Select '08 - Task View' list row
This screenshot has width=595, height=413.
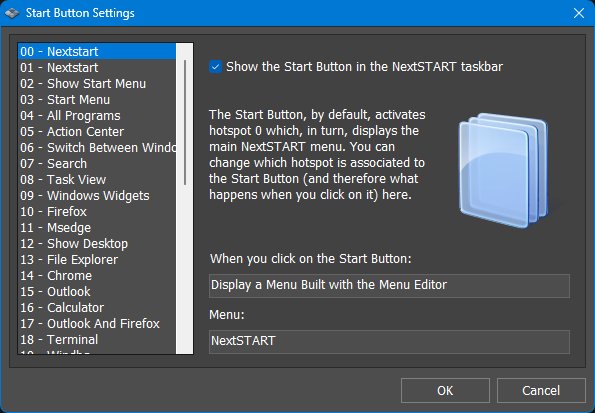(x=97, y=179)
